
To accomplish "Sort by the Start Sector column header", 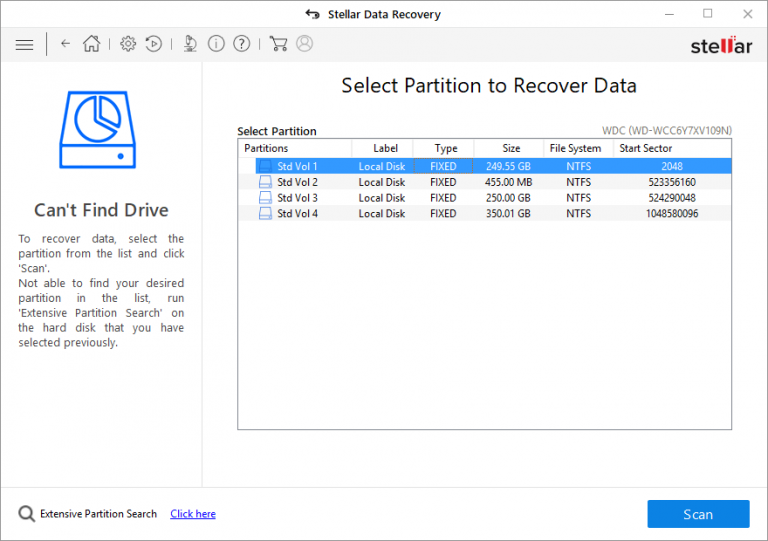I will [672, 148].
